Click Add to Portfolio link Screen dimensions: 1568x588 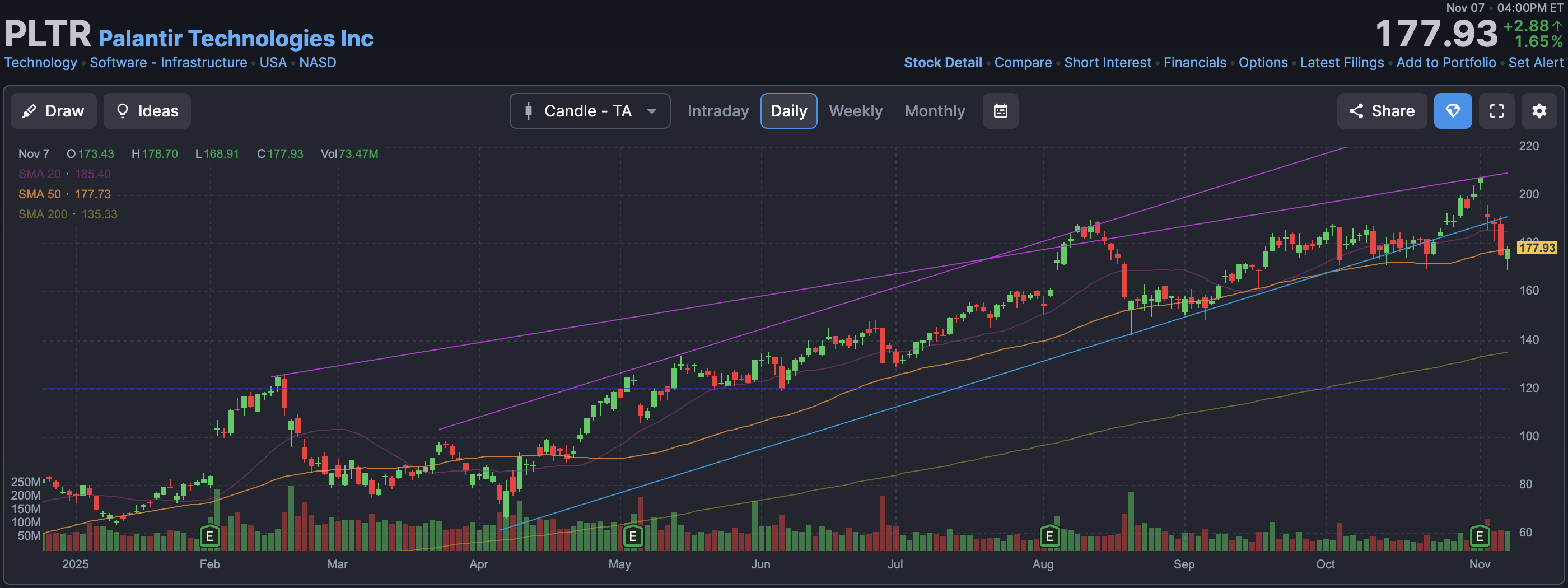pos(1446,63)
